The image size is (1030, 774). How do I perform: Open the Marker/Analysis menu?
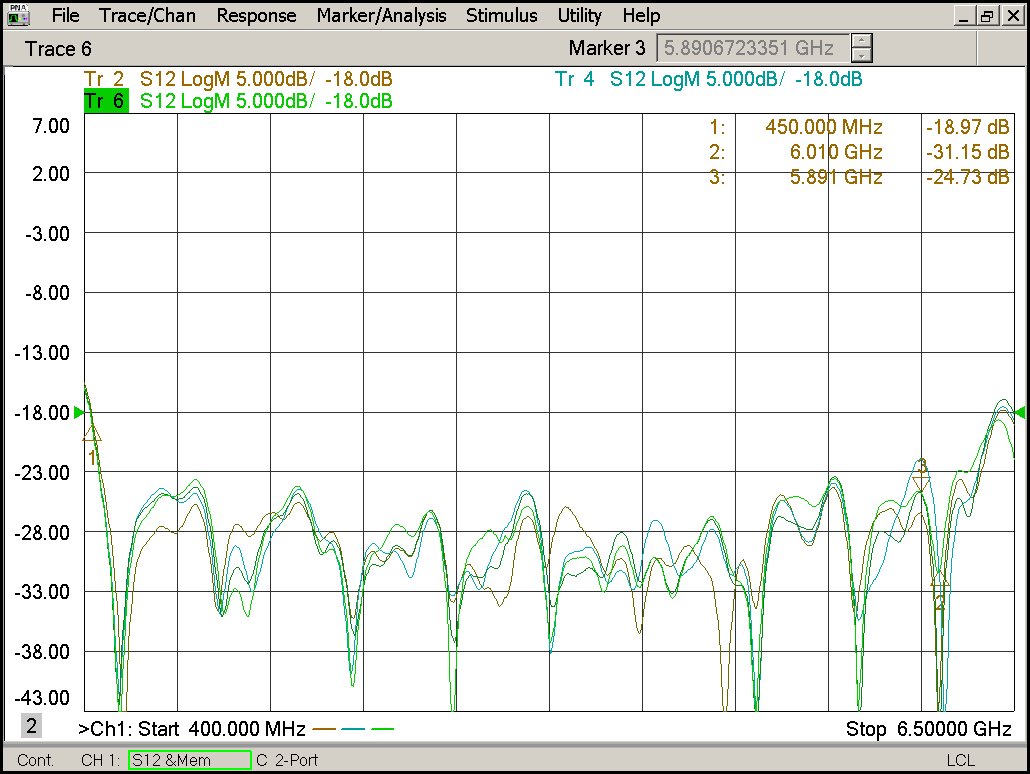pos(380,16)
